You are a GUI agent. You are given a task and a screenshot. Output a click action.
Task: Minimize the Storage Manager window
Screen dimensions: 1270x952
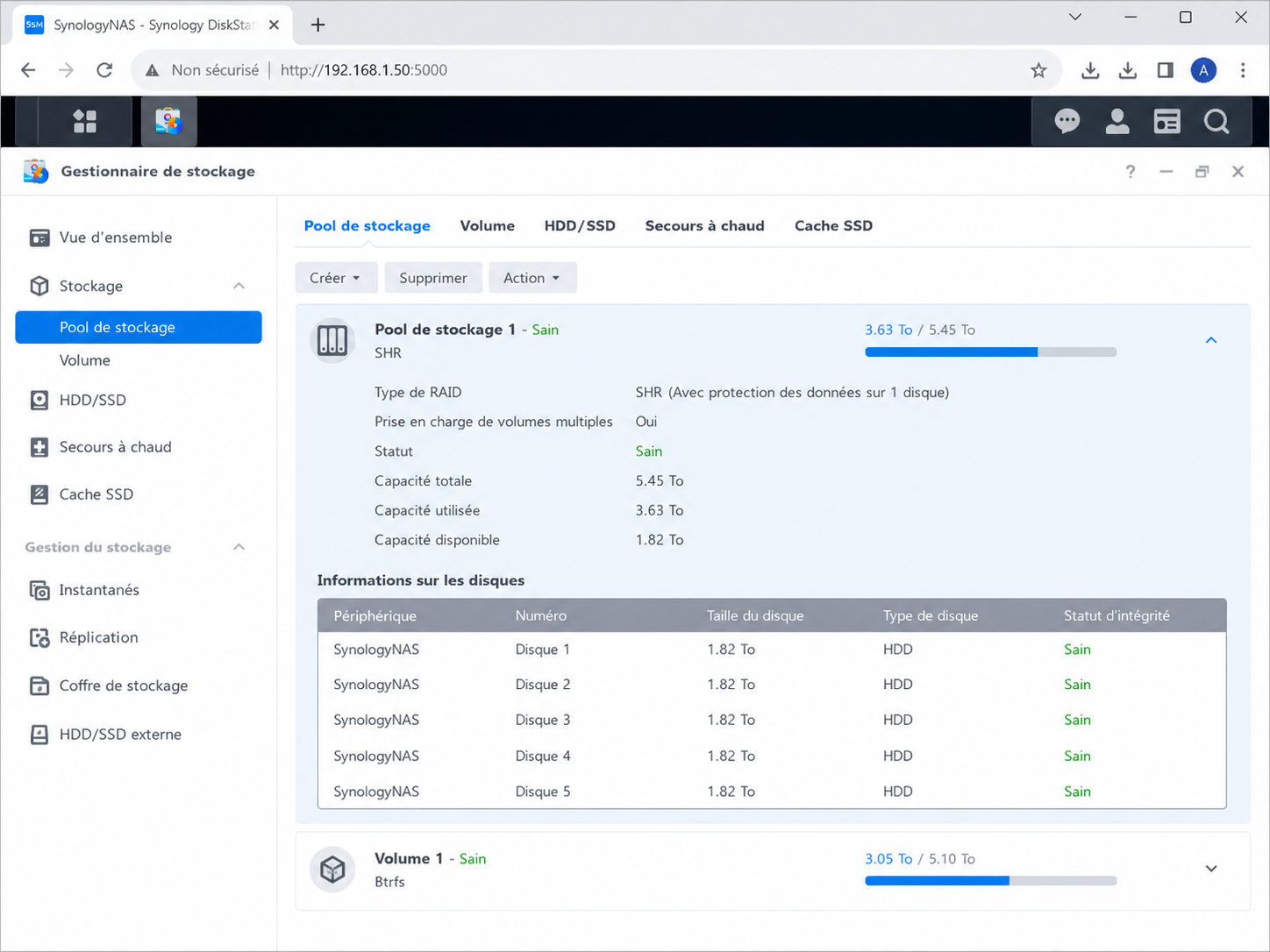(x=1166, y=172)
